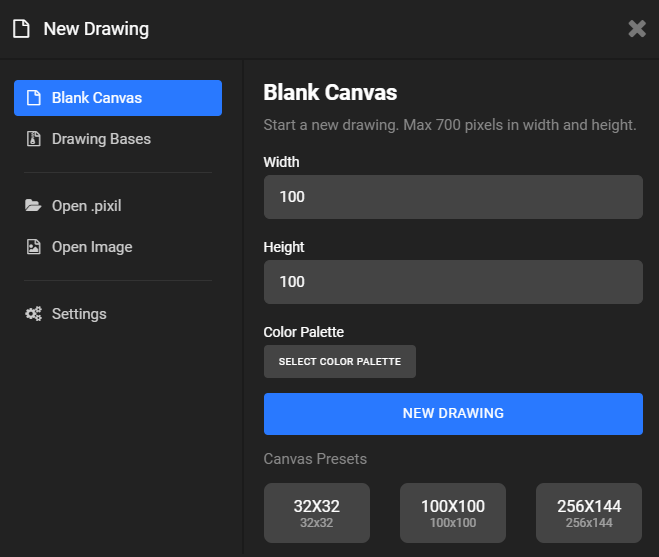Screen dimensions: 659x557
Task: Choose the Open .pixil text label
Action: 86,206
